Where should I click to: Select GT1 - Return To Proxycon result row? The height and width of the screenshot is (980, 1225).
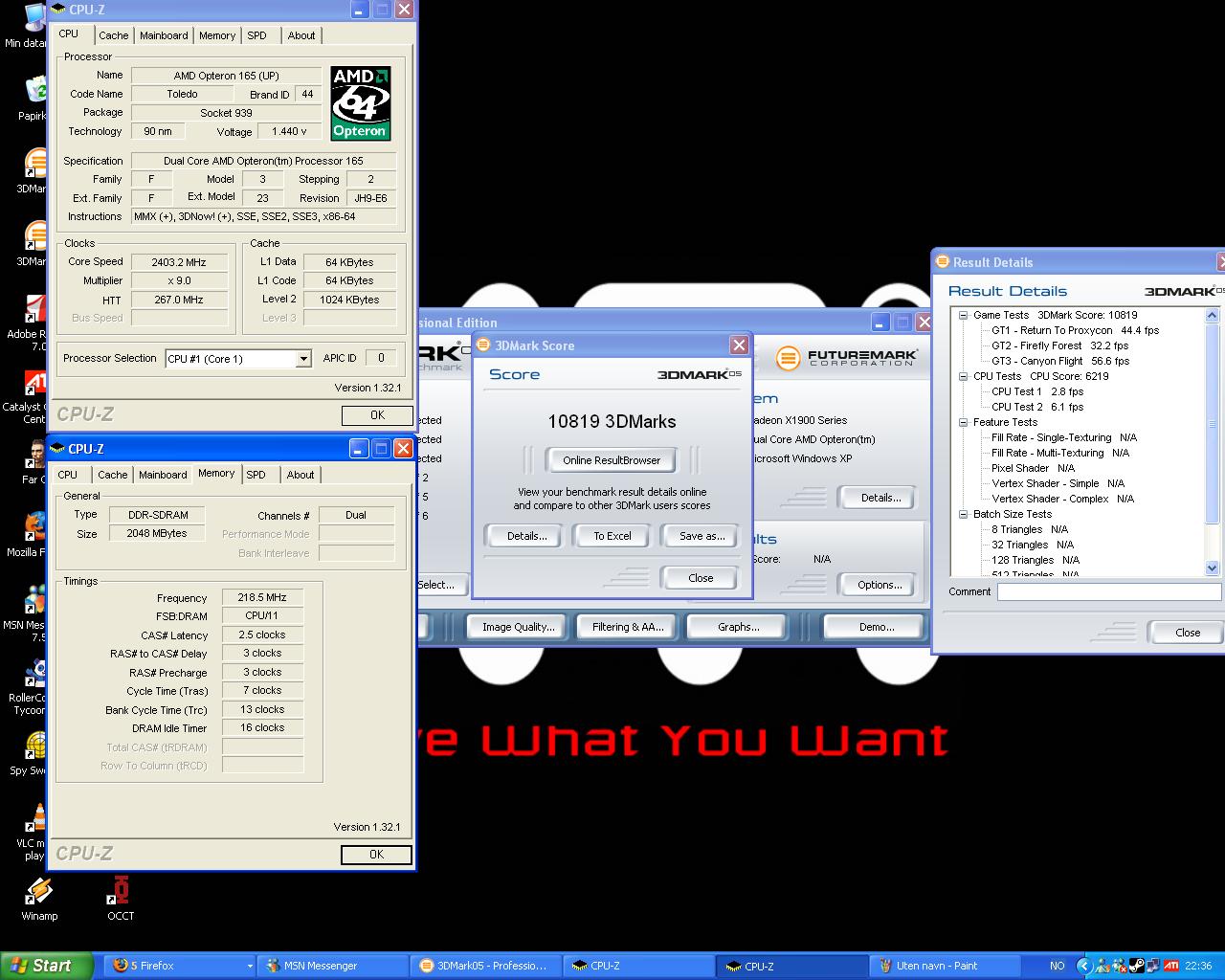pyautogui.click(x=1075, y=330)
